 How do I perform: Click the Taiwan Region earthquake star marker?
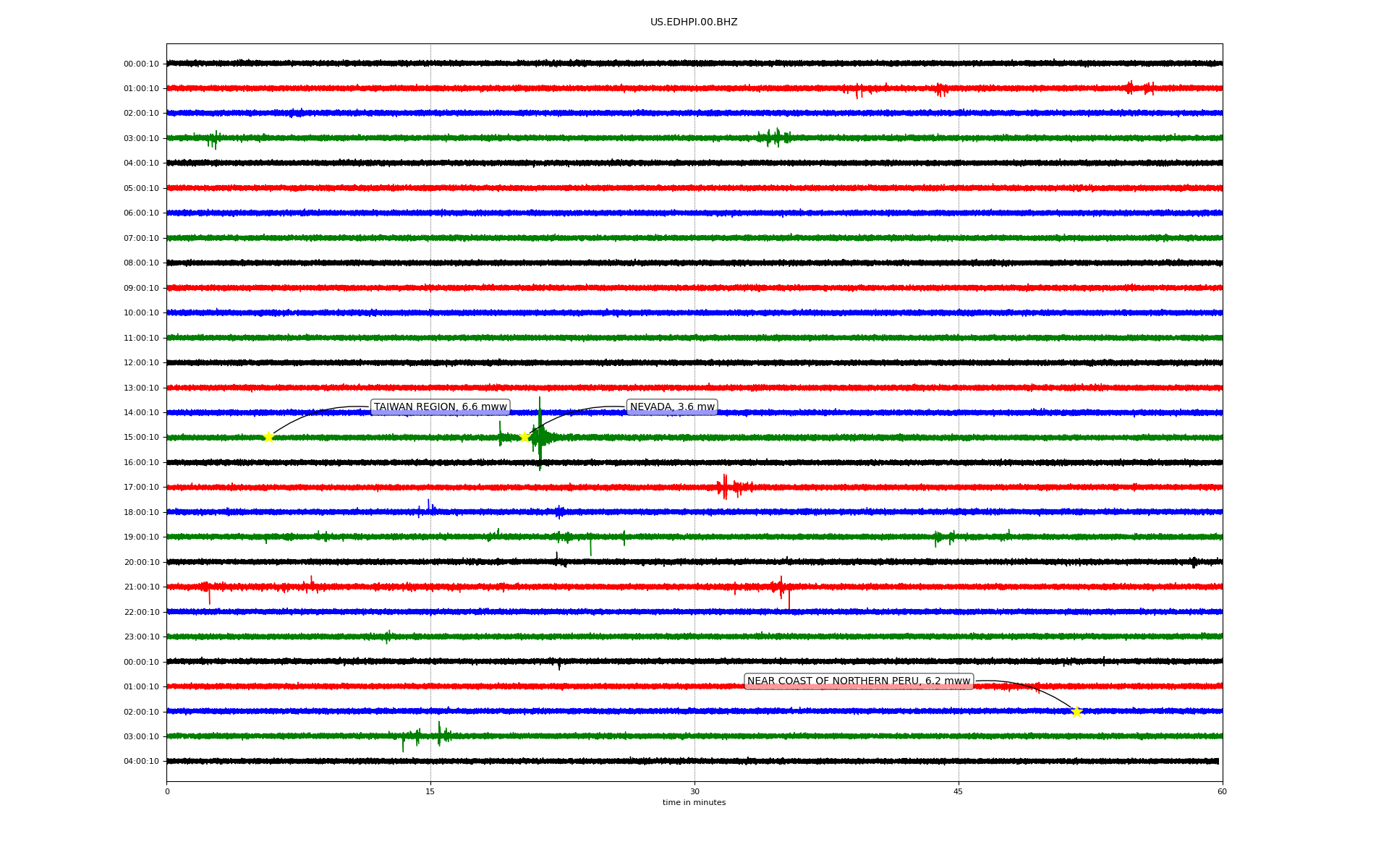pyautogui.click(x=268, y=437)
